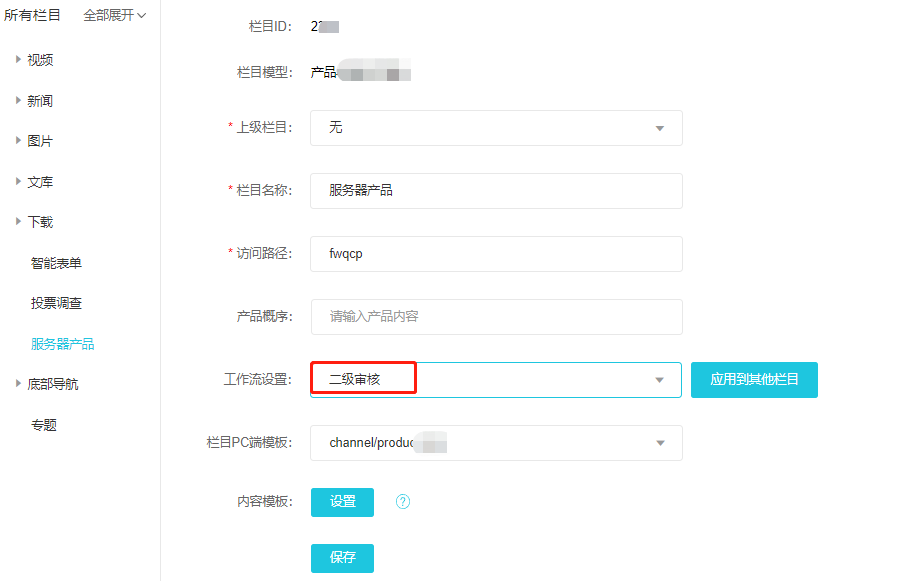Expand the 视频 tree node arrow
This screenshot has height=581, width=916.
point(18,60)
